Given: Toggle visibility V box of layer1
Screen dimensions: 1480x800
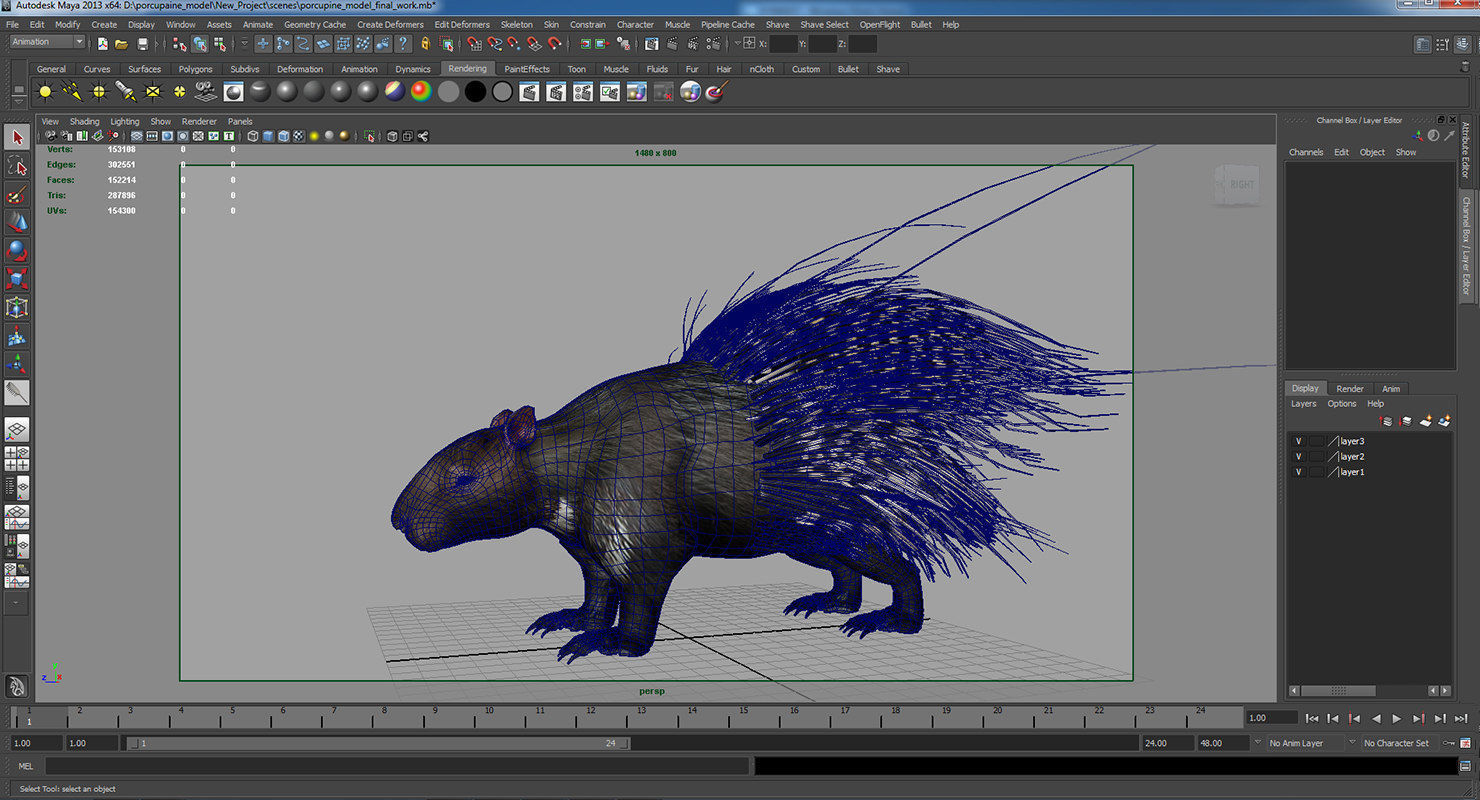Looking at the screenshot, I should (1299, 471).
